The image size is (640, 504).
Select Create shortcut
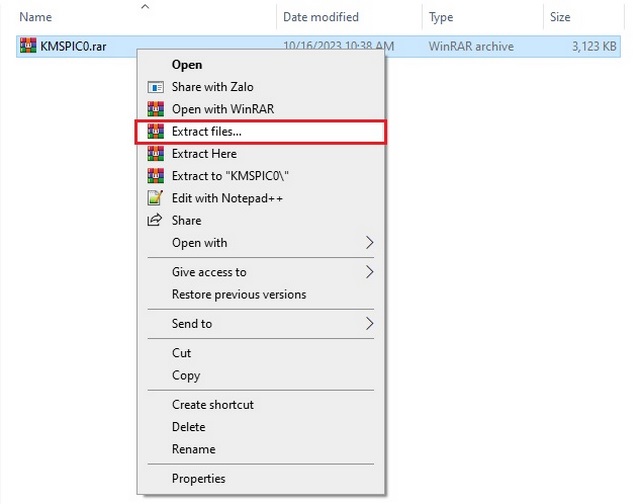point(213,405)
